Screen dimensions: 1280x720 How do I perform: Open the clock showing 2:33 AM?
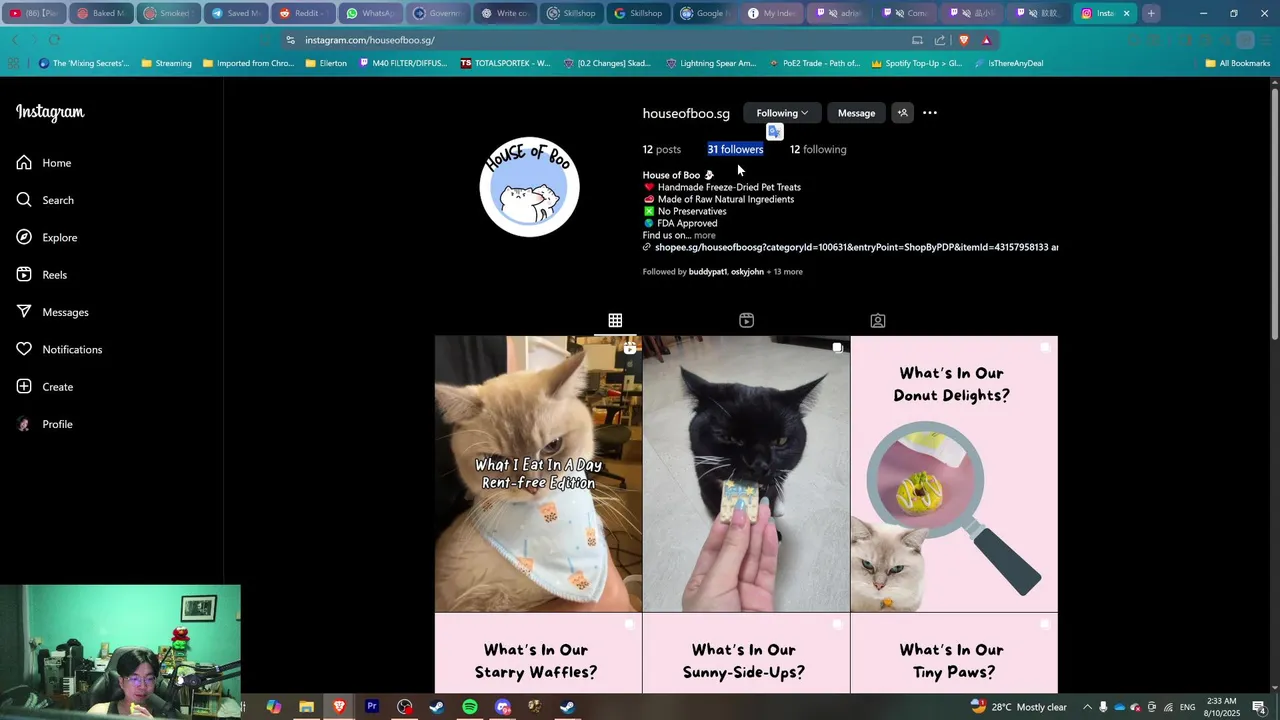(x=1222, y=707)
